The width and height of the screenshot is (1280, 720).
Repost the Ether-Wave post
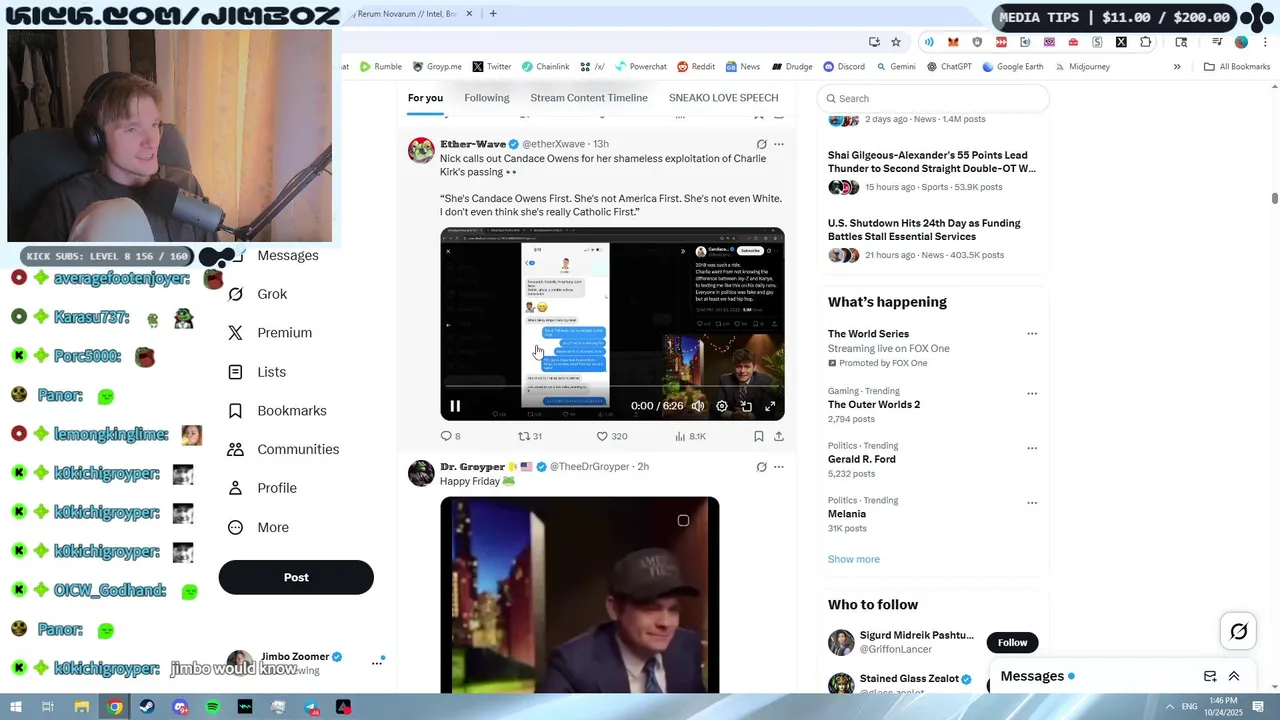click(x=530, y=436)
